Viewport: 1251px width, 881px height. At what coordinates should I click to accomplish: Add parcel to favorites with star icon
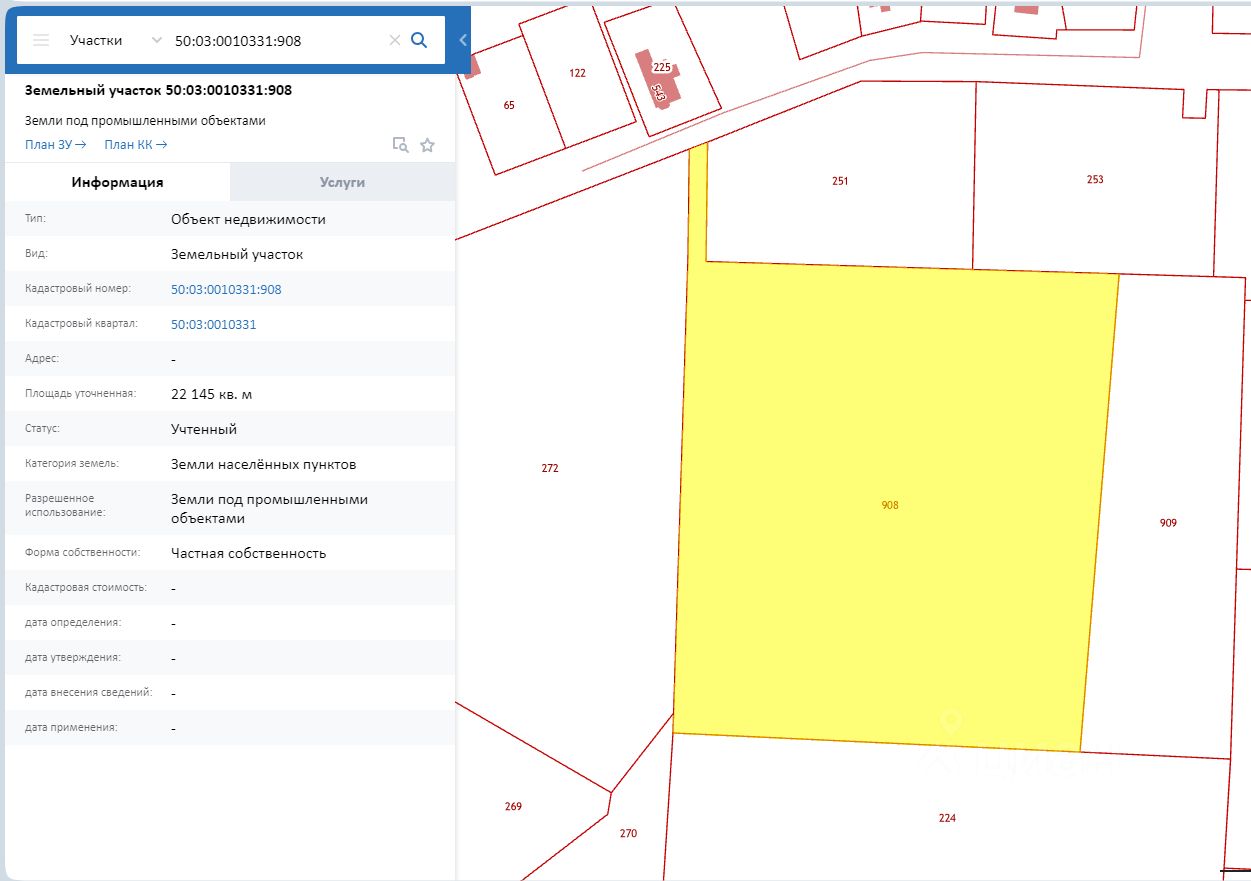pos(427,145)
